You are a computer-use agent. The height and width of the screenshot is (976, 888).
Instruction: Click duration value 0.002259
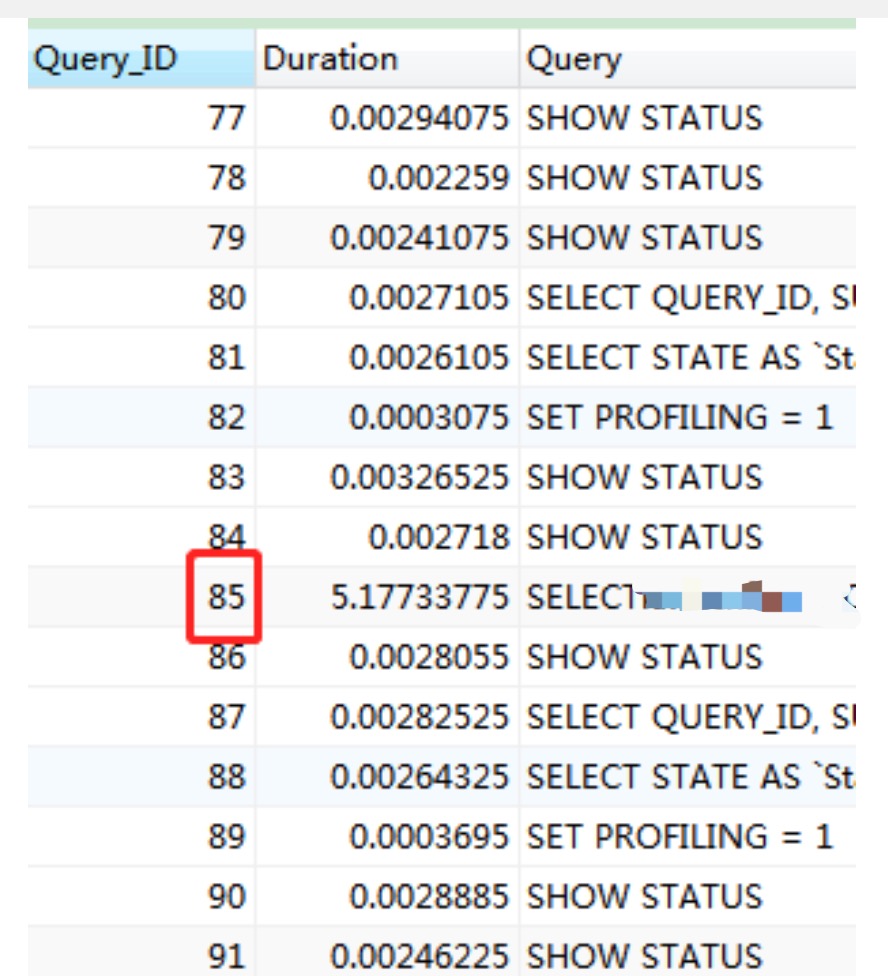point(439,177)
